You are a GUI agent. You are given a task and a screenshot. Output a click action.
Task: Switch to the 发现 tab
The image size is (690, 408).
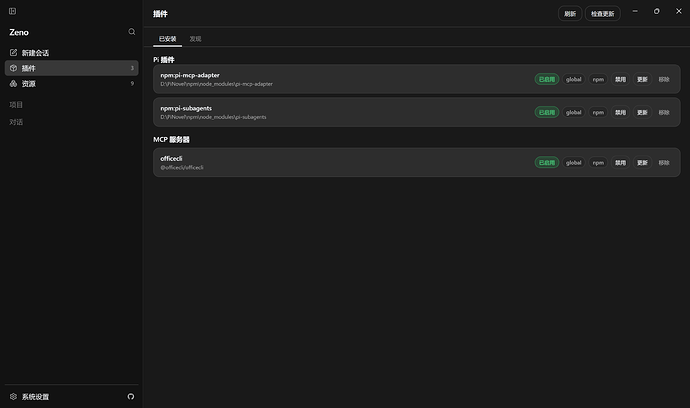(195, 39)
